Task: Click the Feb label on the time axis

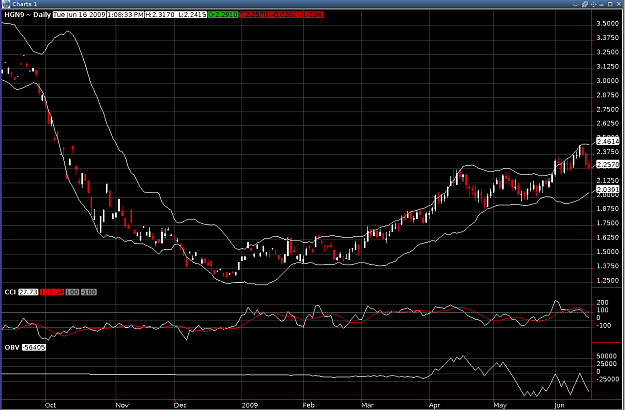Action: click(x=309, y=405)
